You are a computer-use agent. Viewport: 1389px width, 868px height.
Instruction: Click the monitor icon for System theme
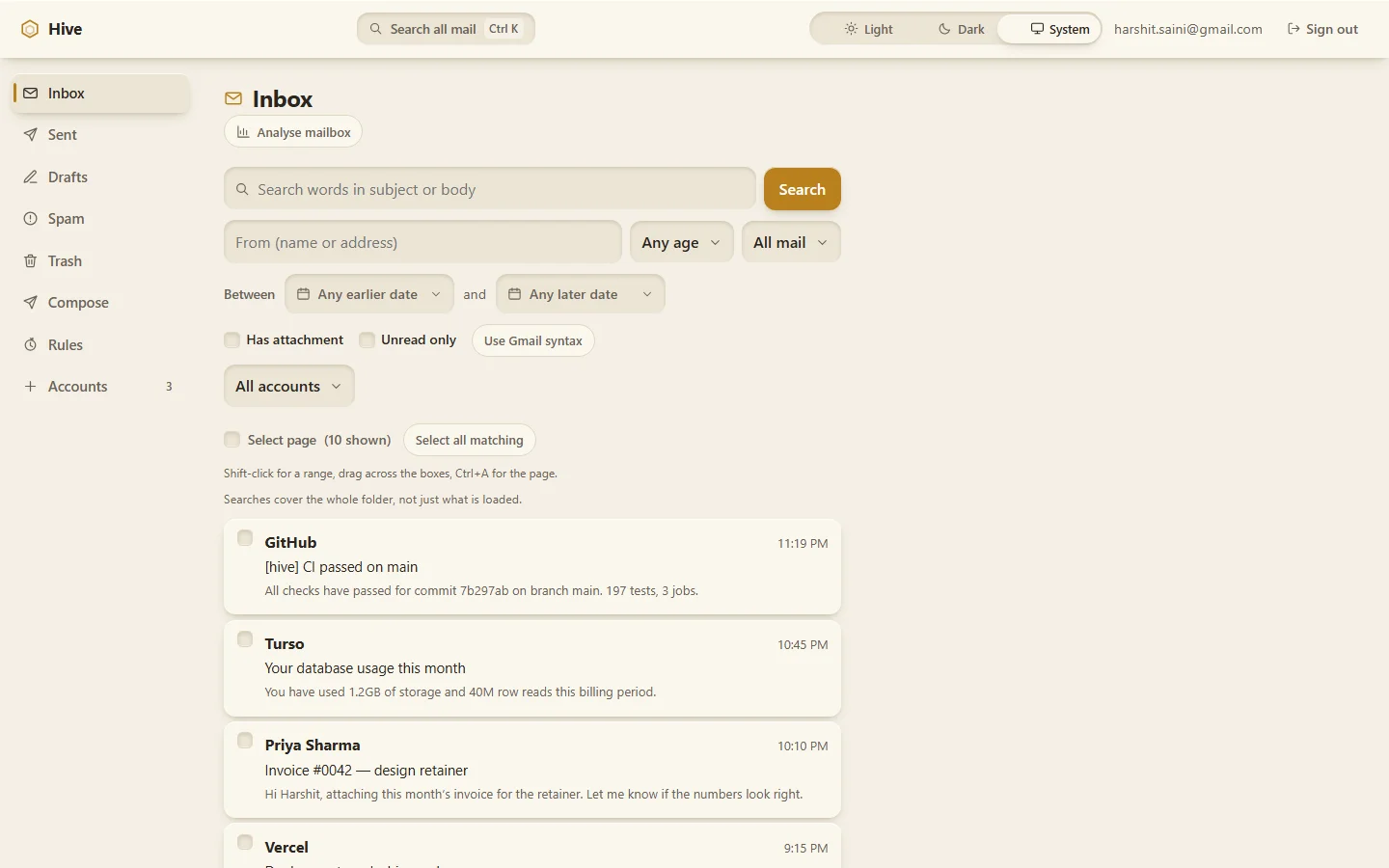(1037, 29)
